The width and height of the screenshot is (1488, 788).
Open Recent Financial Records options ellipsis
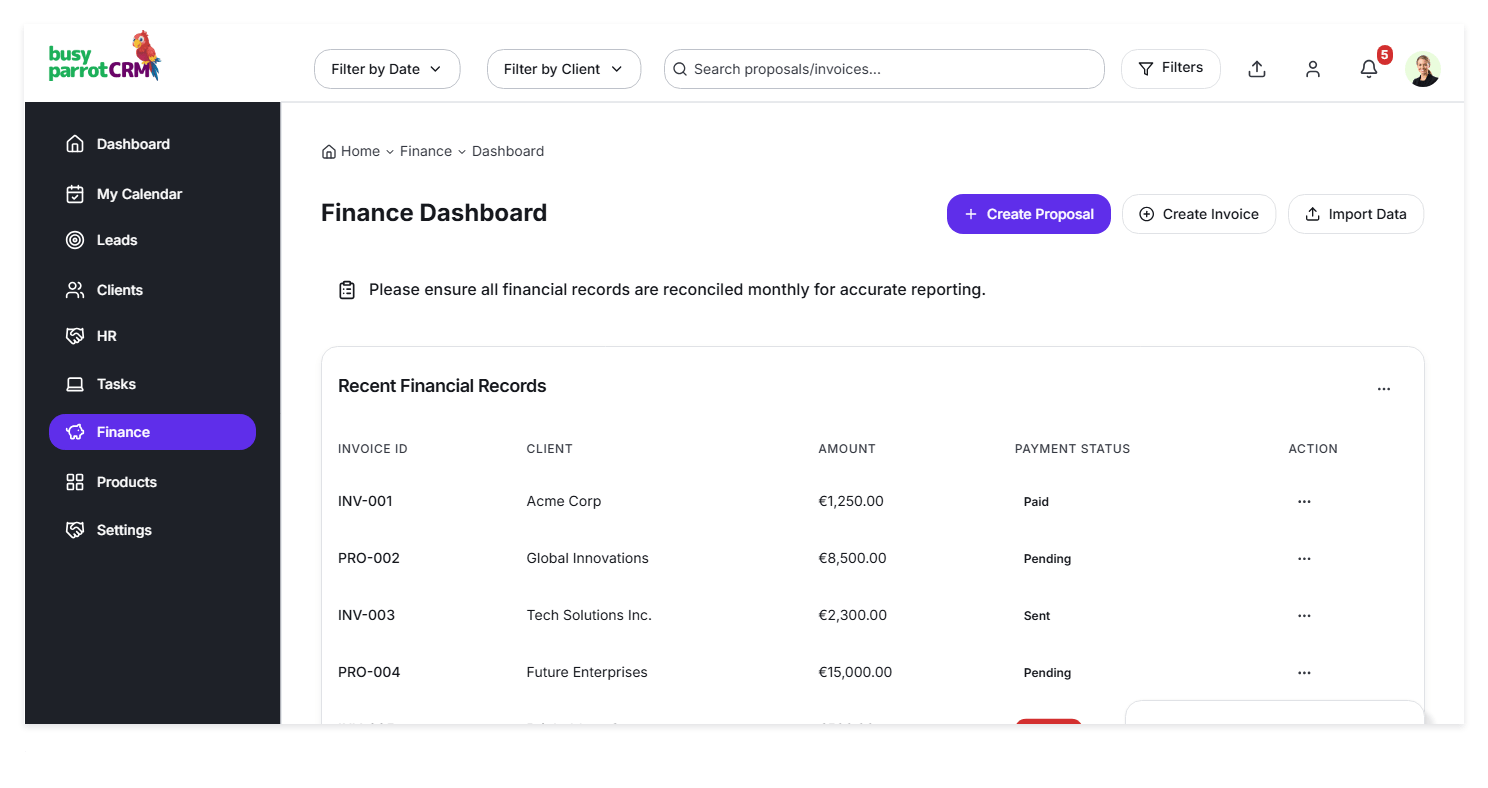pos(1383,389)
